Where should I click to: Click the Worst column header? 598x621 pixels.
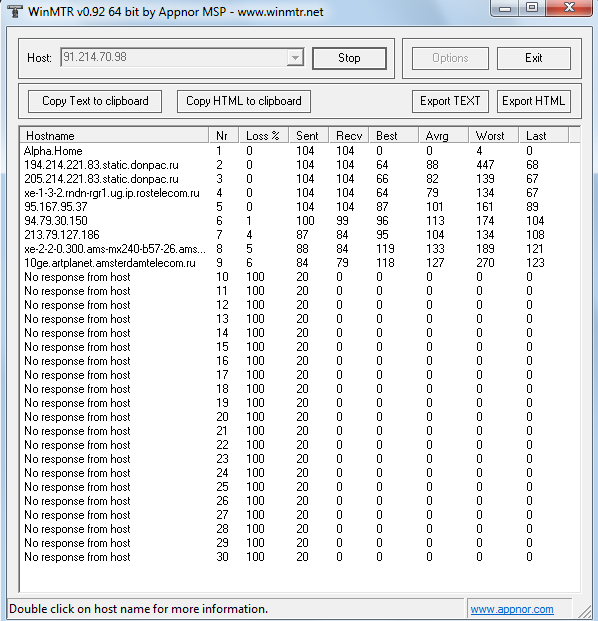(493, 136)
